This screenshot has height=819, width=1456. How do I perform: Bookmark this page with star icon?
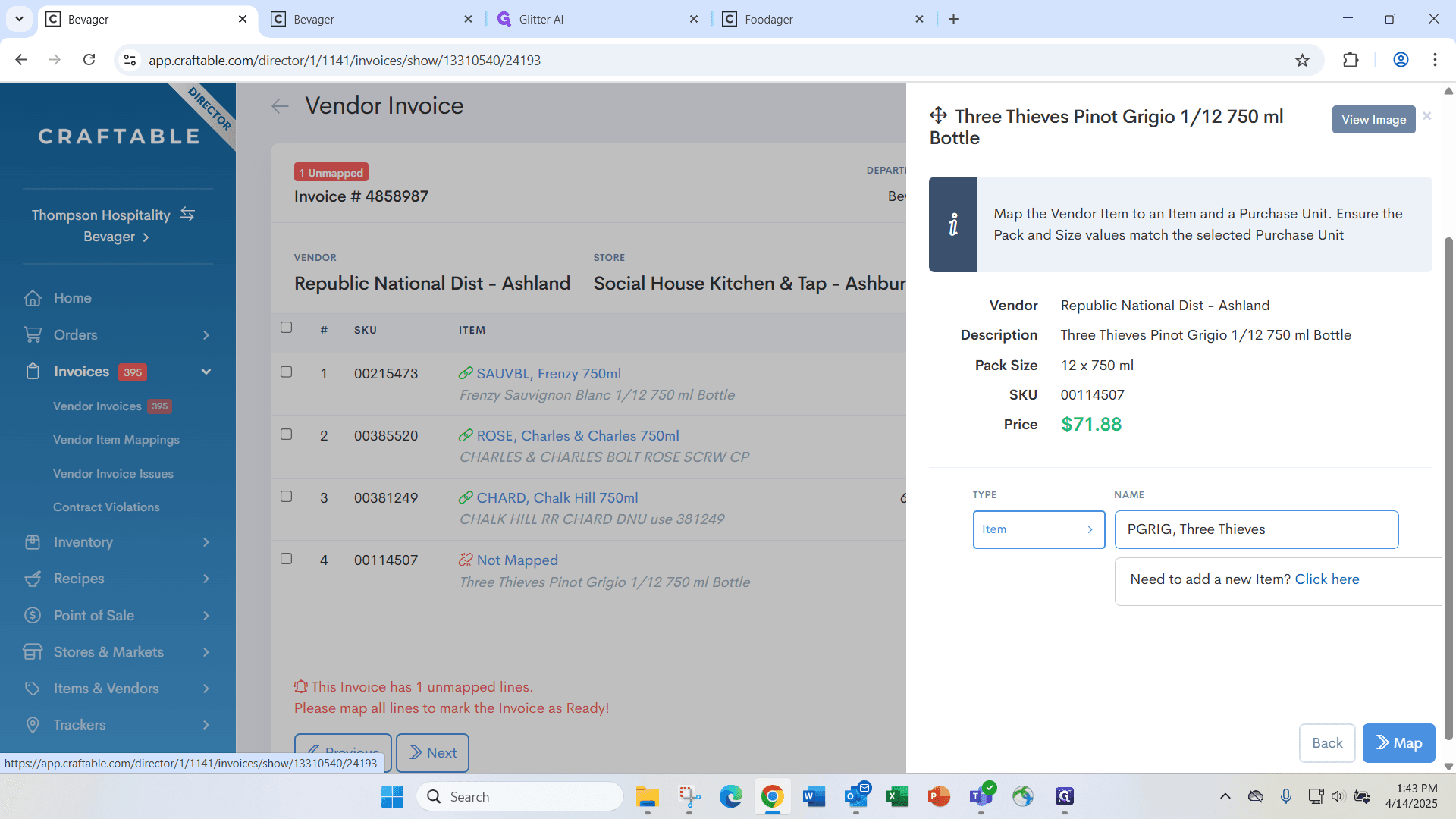[x=1302, y=60]
